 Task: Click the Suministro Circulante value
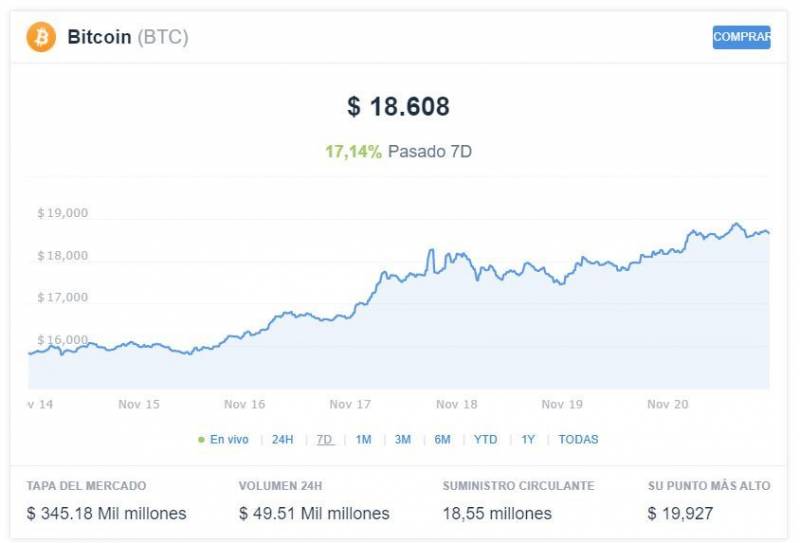[497, 514]
